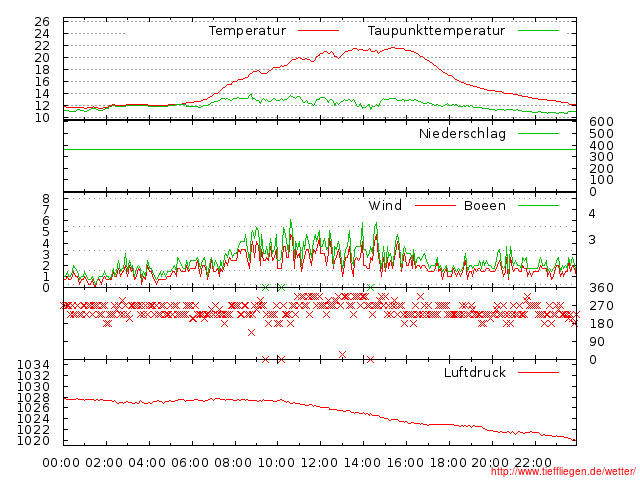This screenshot has height=480, width=640.
Task: Click the 16:00 time axis label
Action: pyautogui.click(x=405, y=463)
